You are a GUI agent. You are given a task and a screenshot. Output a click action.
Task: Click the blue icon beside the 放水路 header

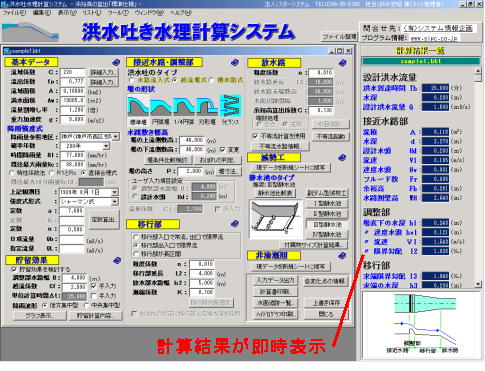(x=342, y=63)
